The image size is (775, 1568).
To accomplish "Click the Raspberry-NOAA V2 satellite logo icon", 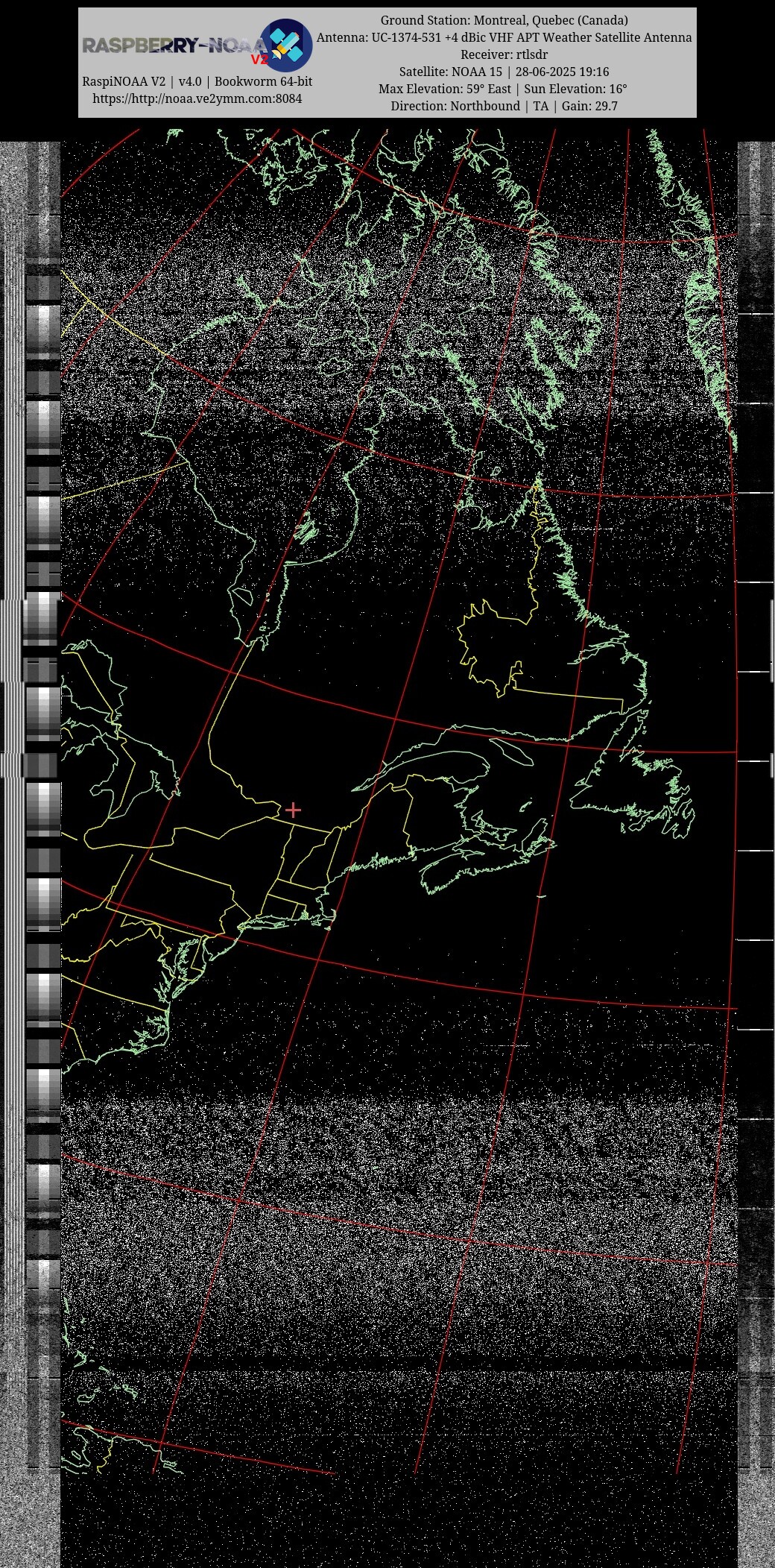I will (286, 45).
